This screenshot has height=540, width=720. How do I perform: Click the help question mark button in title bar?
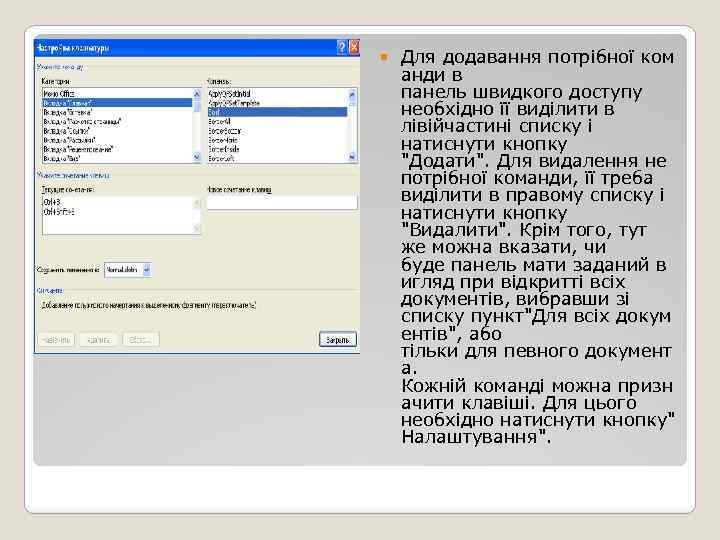(342, 47)
